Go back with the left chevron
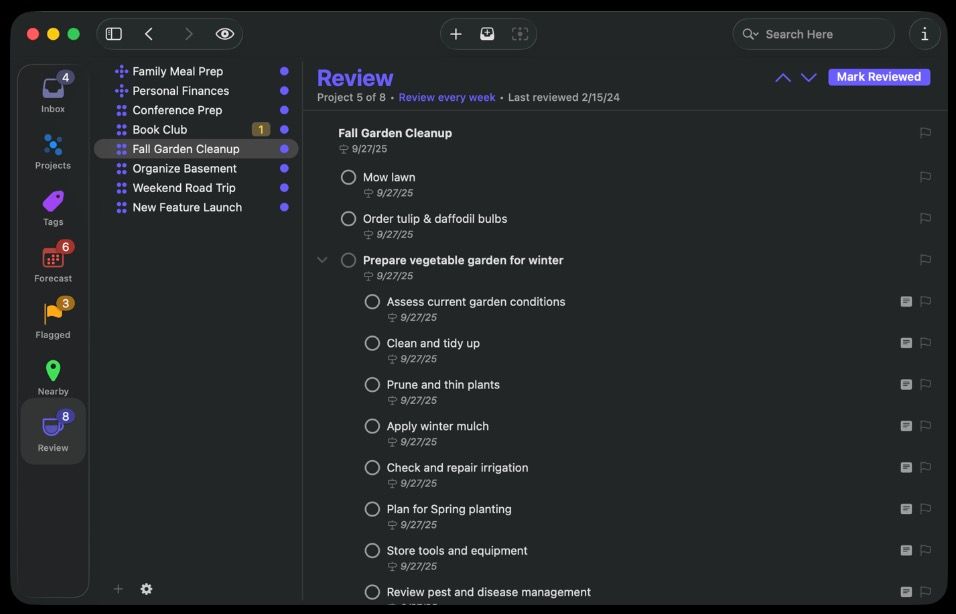 149,34
